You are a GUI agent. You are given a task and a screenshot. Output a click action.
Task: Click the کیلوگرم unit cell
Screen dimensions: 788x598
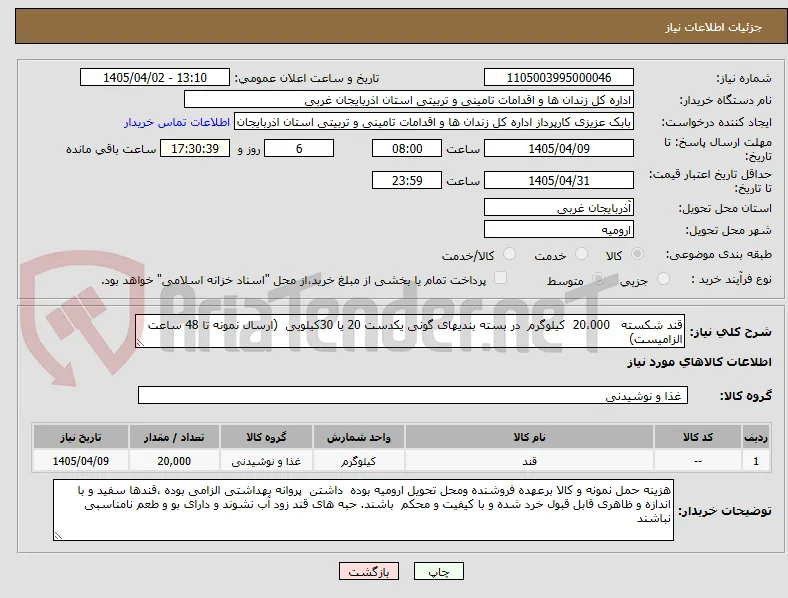tap(359, 461)
